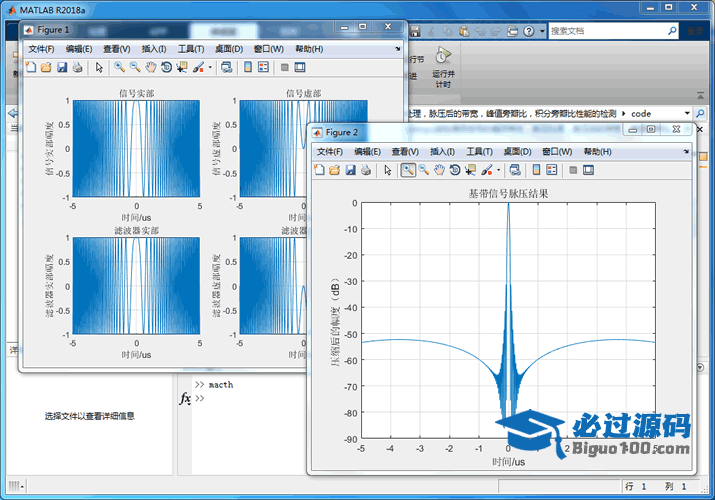The image size is (715, 500).
Task: Open 文件(F) menu in Figure 2
Action: pos(330,151)
